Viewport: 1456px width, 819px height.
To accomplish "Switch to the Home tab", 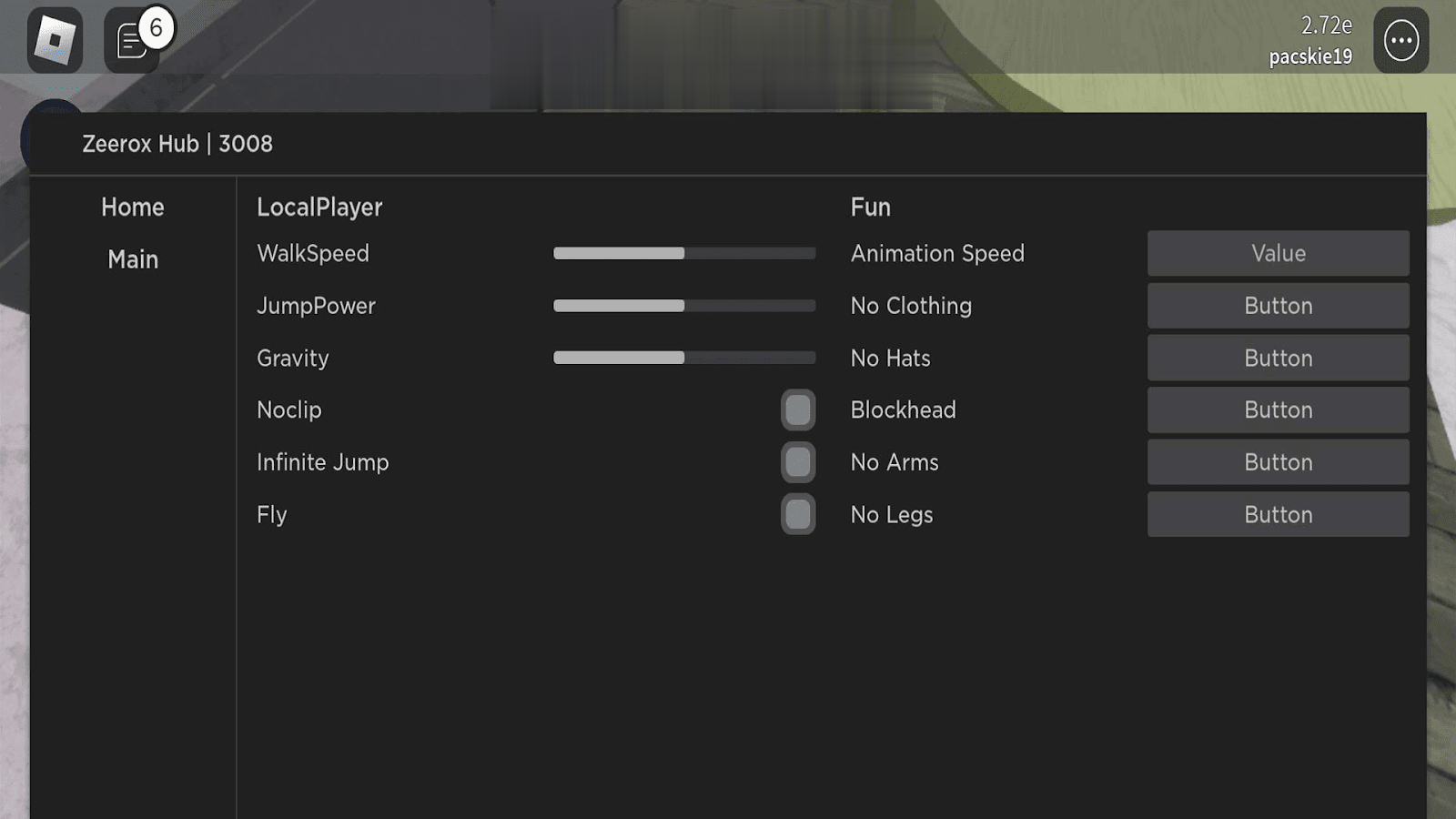I will [x=133, y=207].
